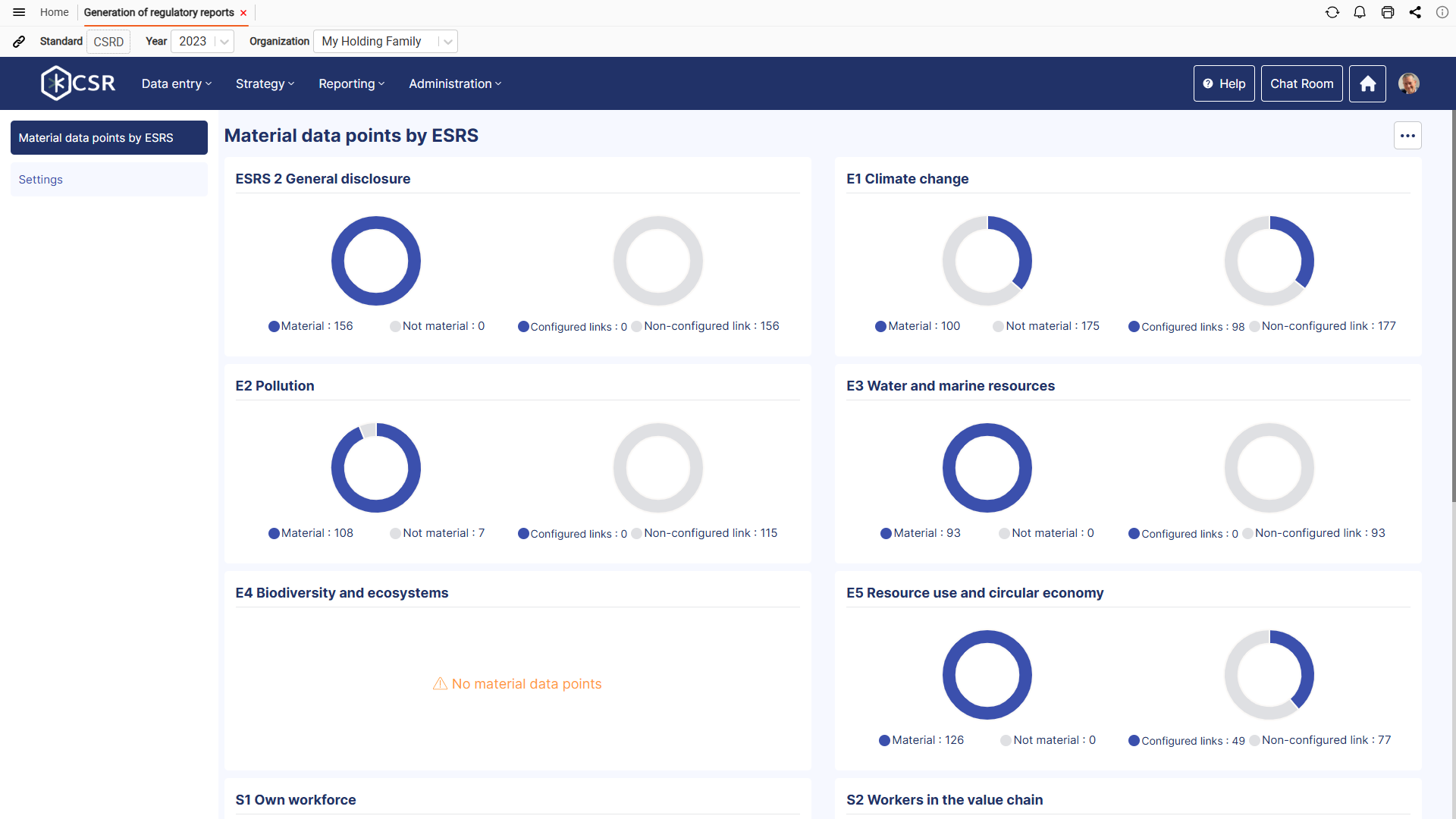Expand the Data entry menu

176,83
